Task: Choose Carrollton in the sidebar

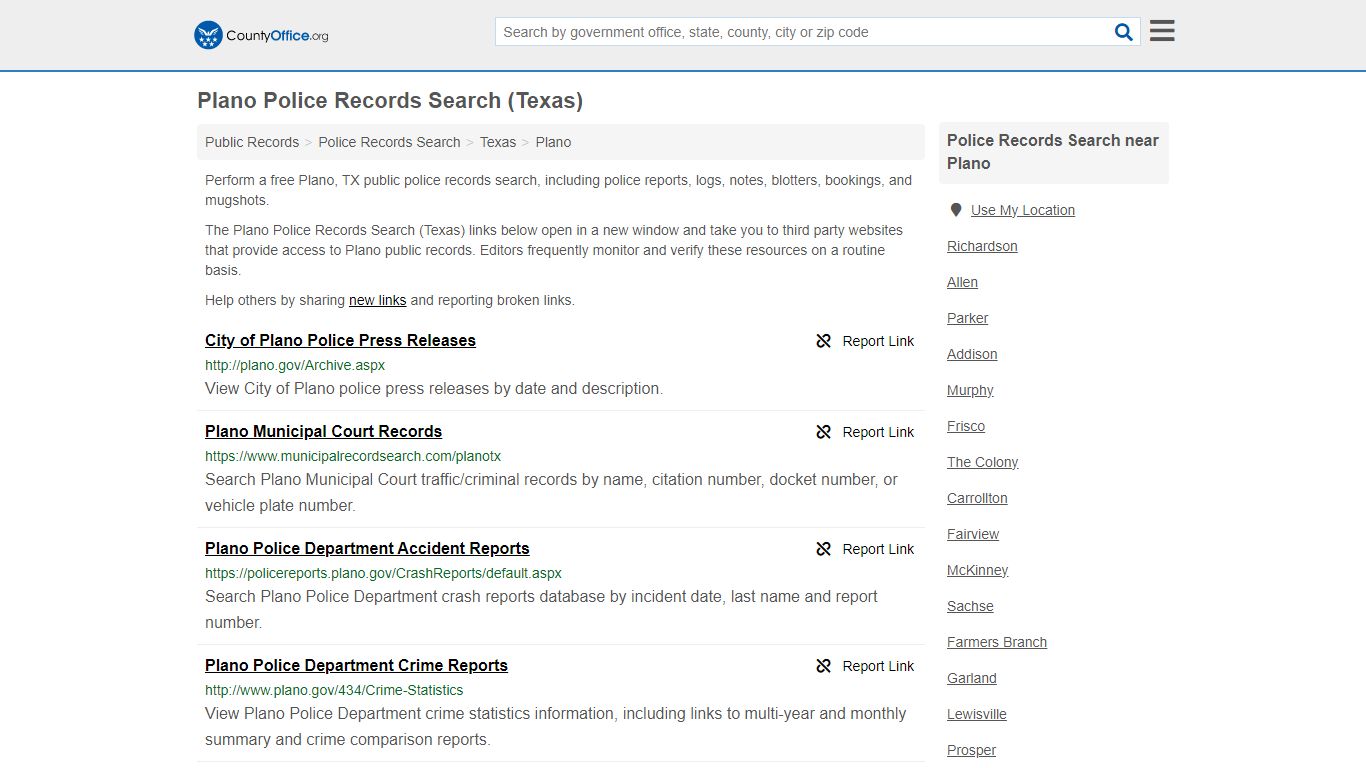Action: [x=977, y=498]
